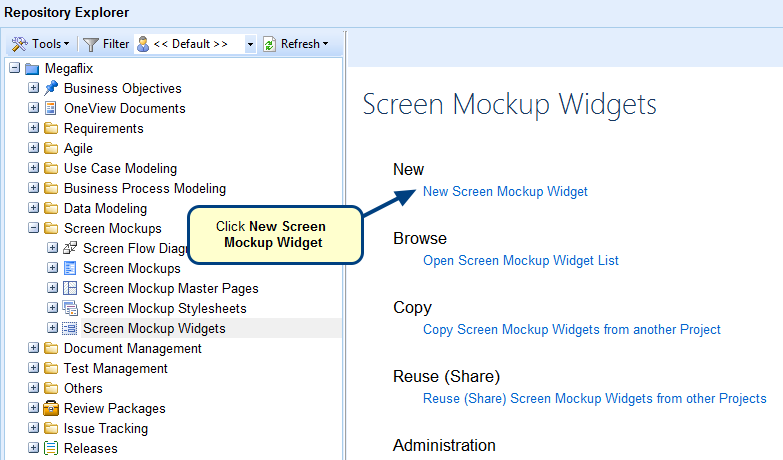Click the Screen Mockup Master Pages icon

click(70, 288)
